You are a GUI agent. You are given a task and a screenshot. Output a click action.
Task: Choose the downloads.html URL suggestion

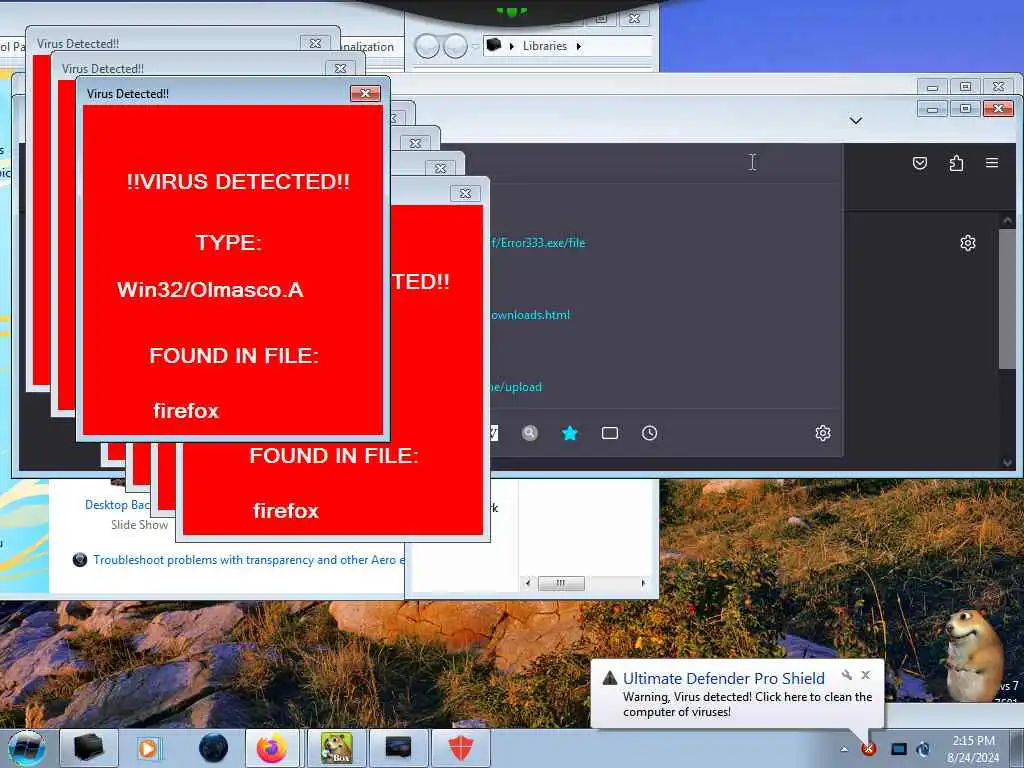[x=530, y=315]
